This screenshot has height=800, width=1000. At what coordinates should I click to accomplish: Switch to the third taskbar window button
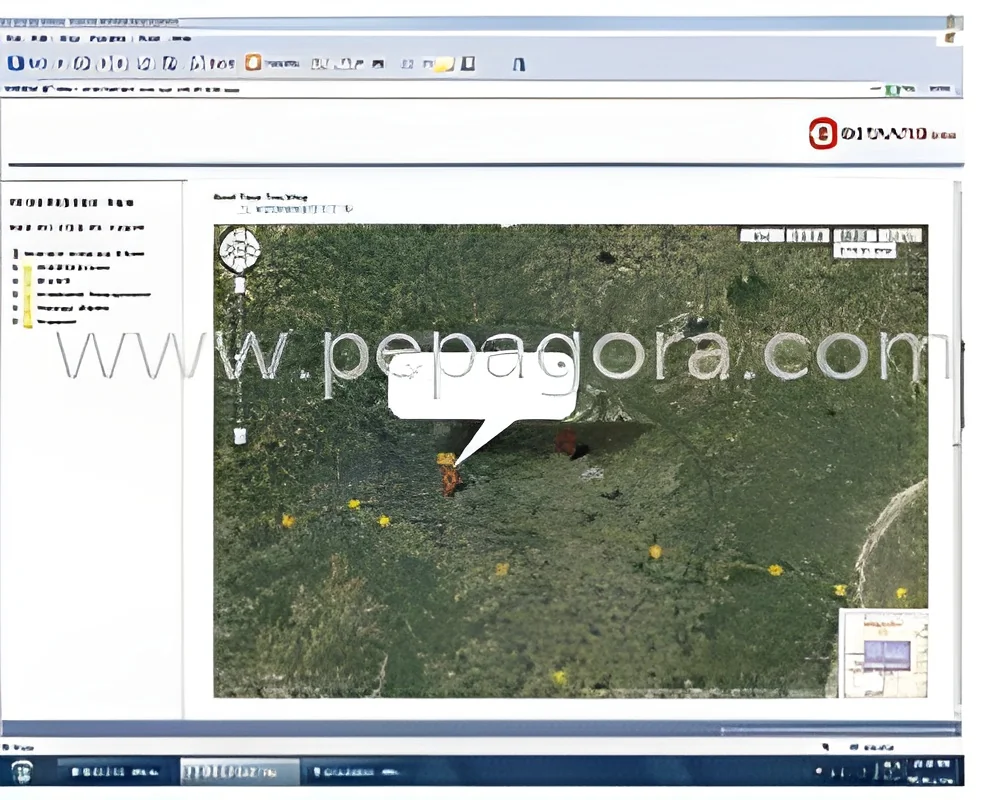pyautogui.click(x=355, y=772)
